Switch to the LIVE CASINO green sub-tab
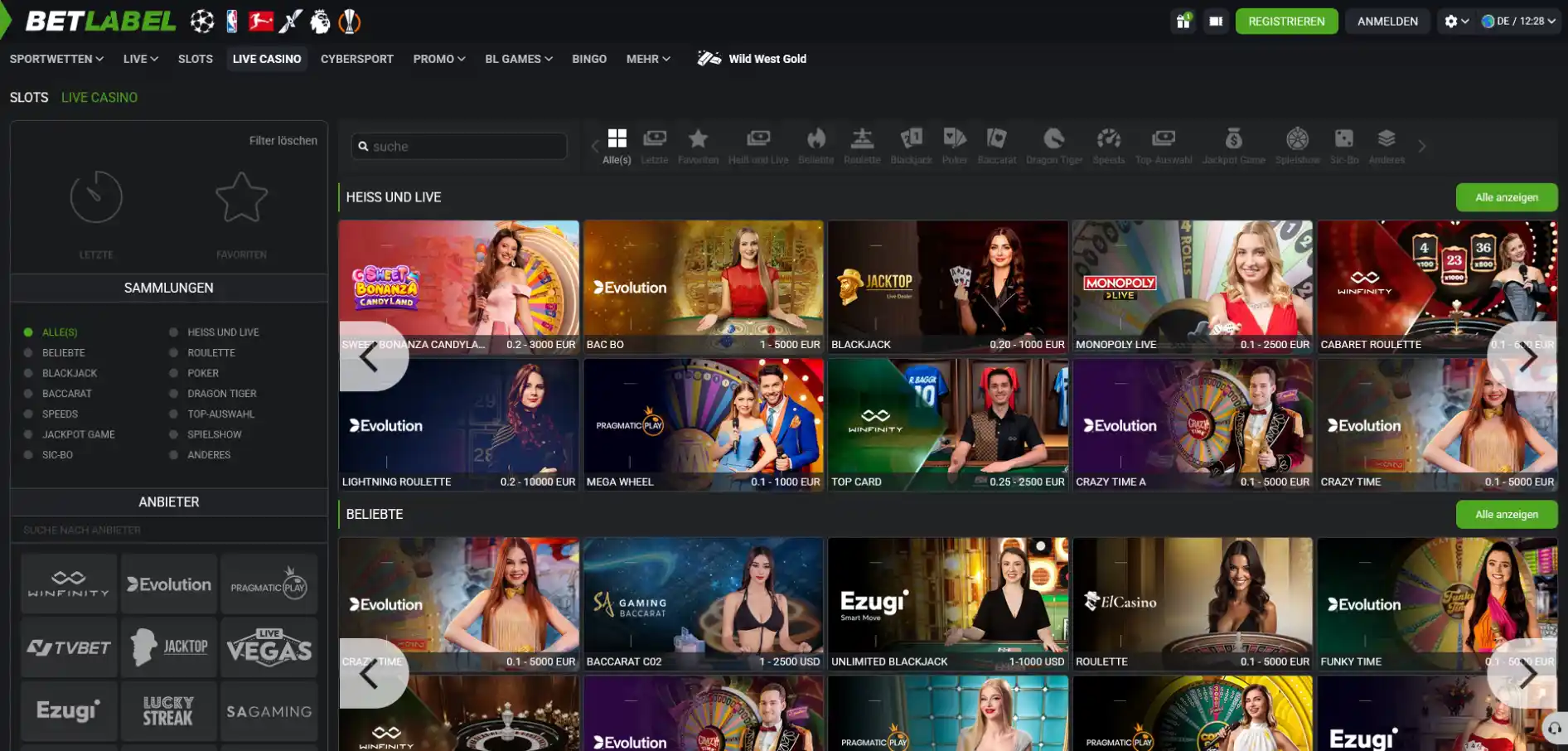The height and width of the screenshot is (751, 1568). (x=99, y=97)
